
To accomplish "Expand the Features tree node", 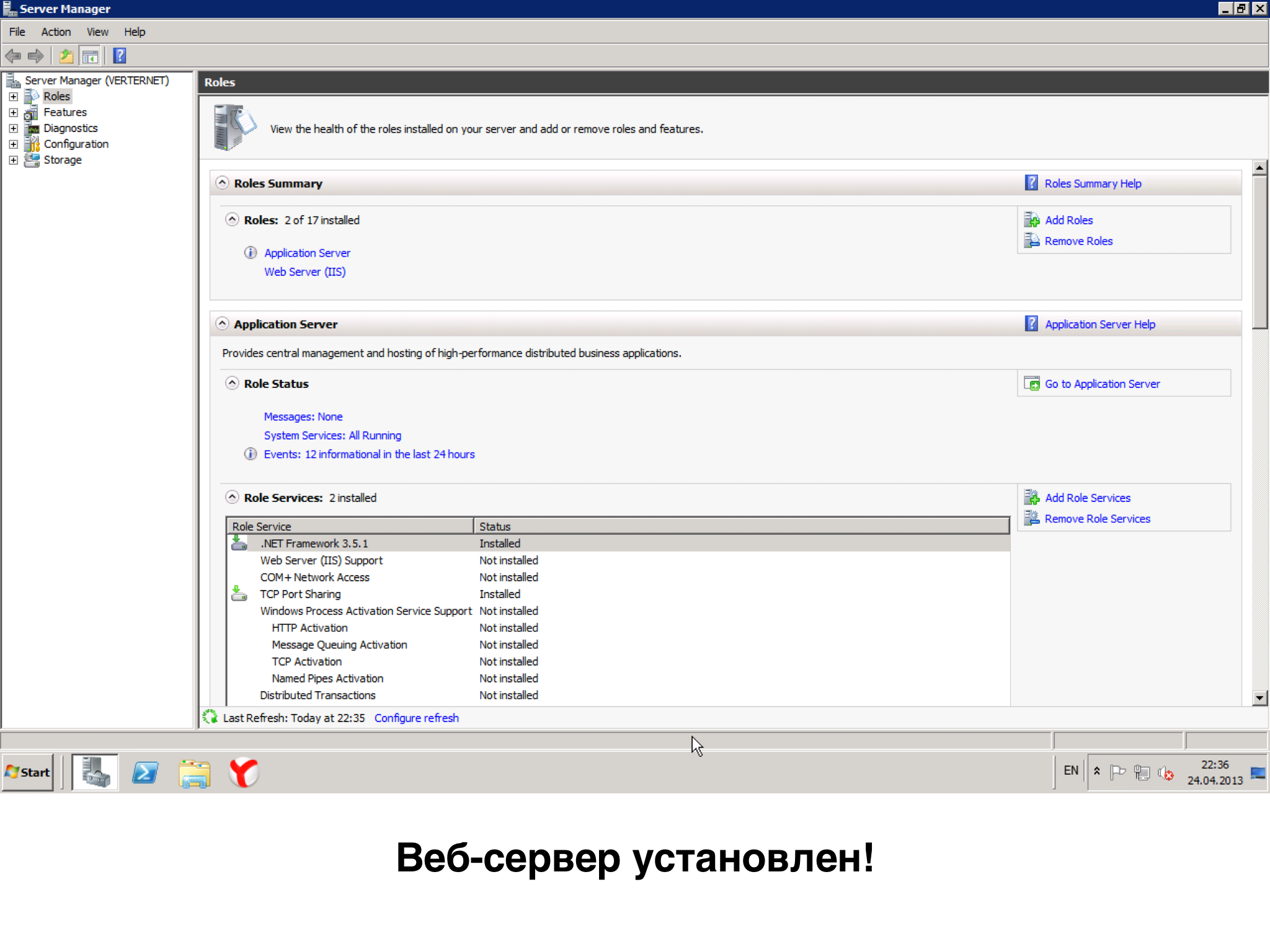I will click(x=14, y=113).
